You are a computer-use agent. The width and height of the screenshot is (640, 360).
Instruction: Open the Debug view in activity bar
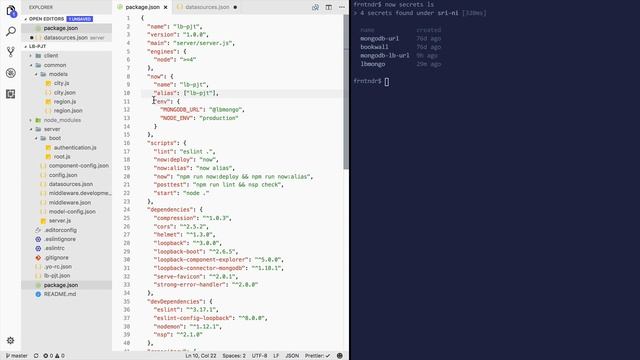[11, 73]
